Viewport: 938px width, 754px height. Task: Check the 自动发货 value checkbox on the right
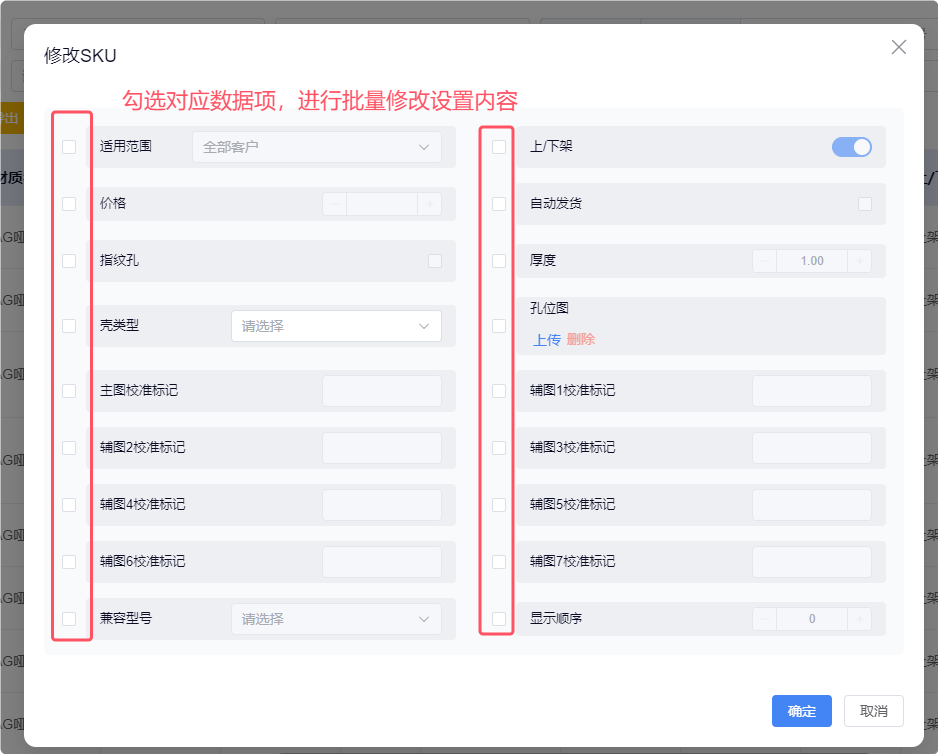864,204
